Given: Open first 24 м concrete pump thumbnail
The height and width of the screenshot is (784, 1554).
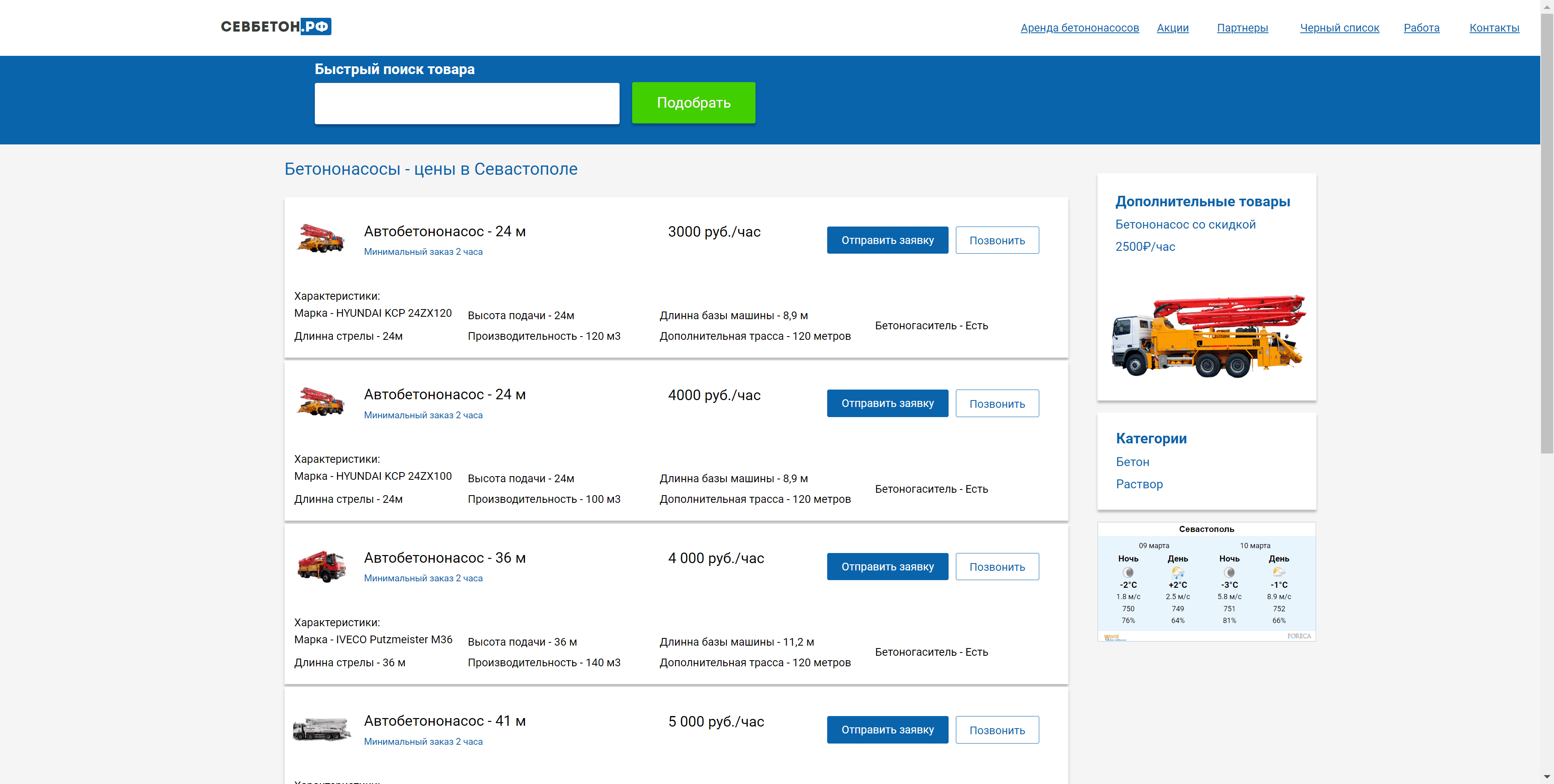Looking at the screenshot, I should coord(321,238).
